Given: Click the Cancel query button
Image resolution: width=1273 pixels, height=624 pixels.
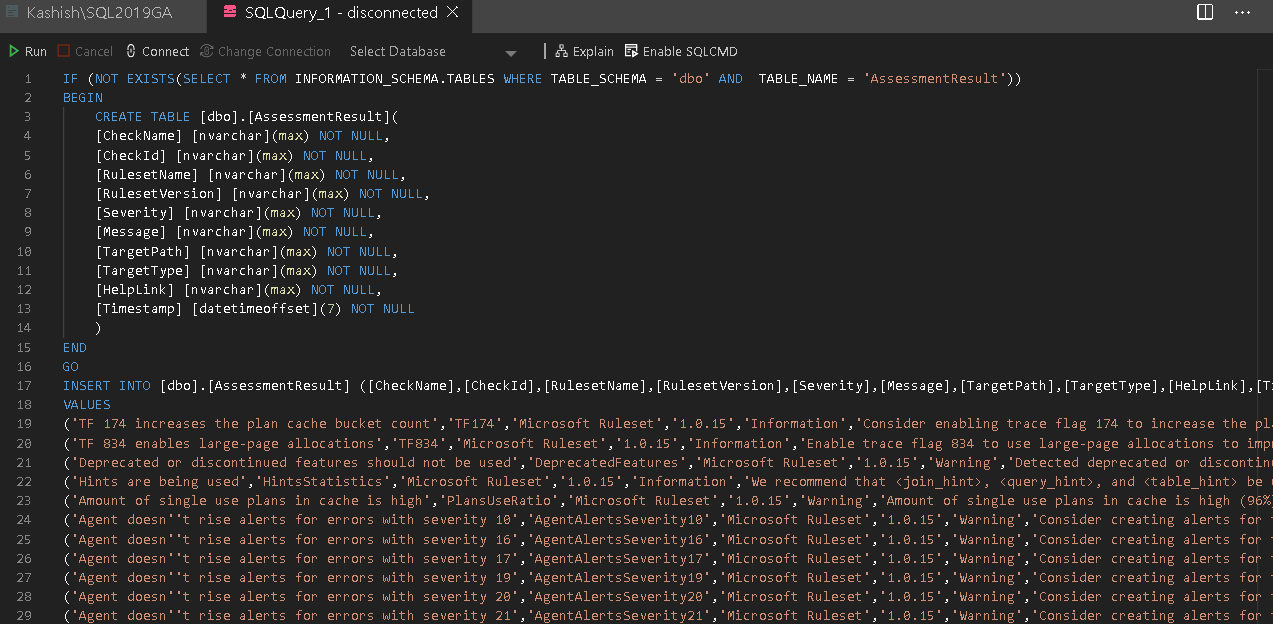Looking at the screenshot, I should 85,51.
